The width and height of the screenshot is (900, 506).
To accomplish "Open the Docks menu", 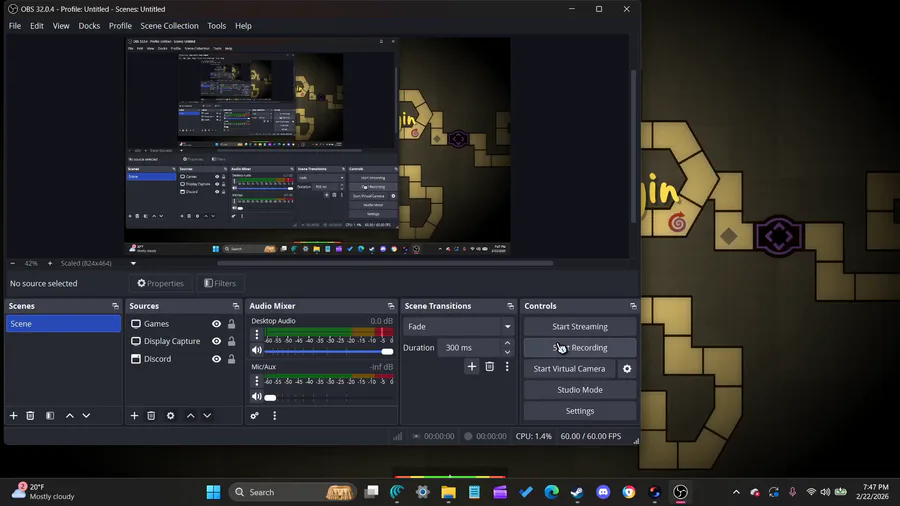I will pyautogui.click(x=89, y=26).
